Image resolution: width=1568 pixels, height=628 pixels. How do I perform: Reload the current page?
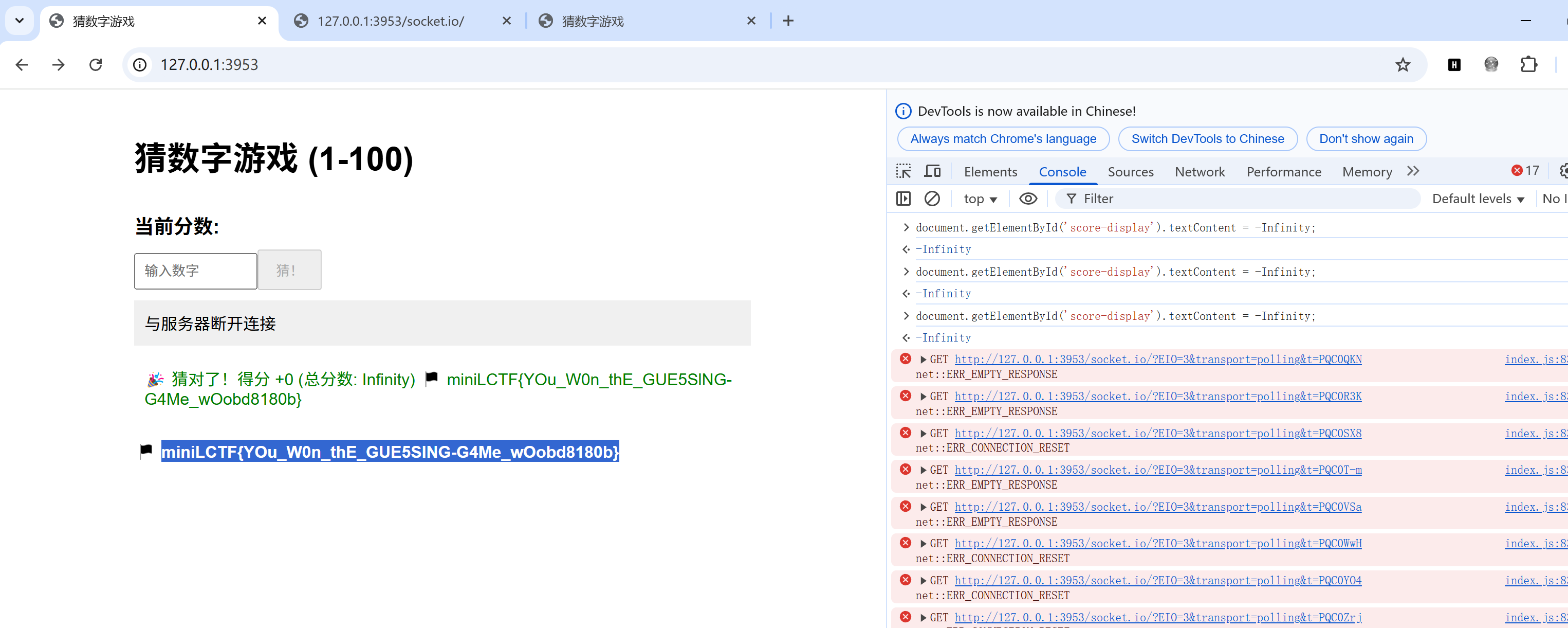96,65
